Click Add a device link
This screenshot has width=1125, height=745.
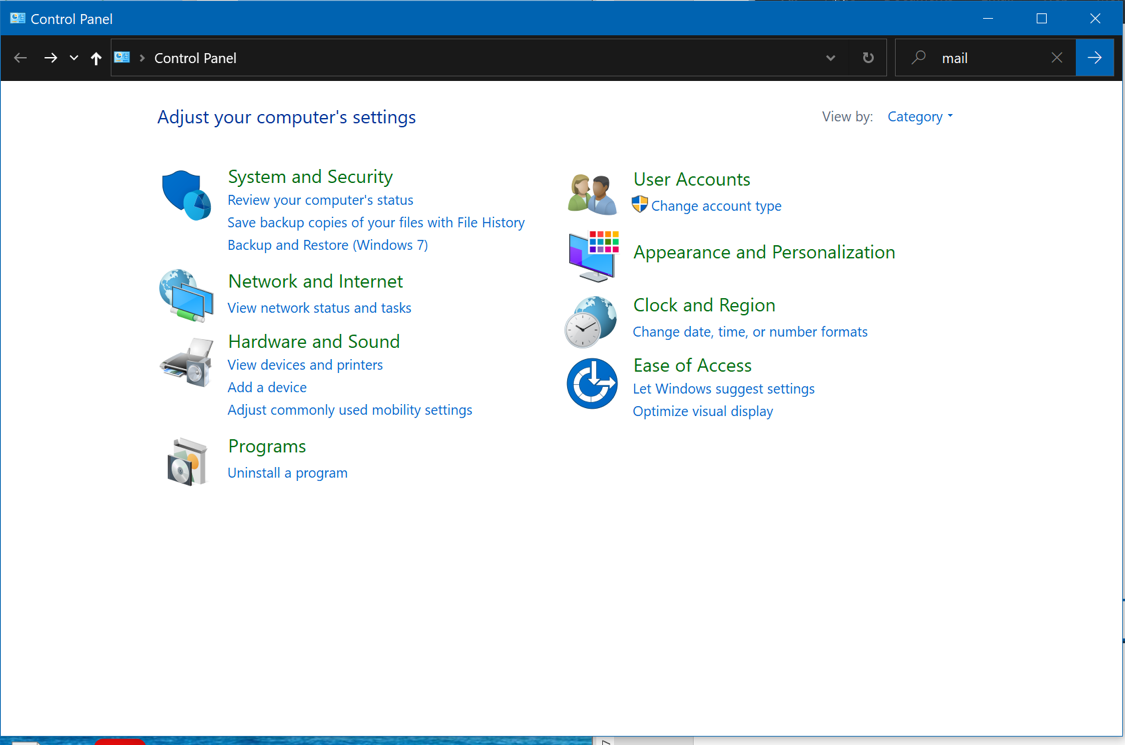267,388
